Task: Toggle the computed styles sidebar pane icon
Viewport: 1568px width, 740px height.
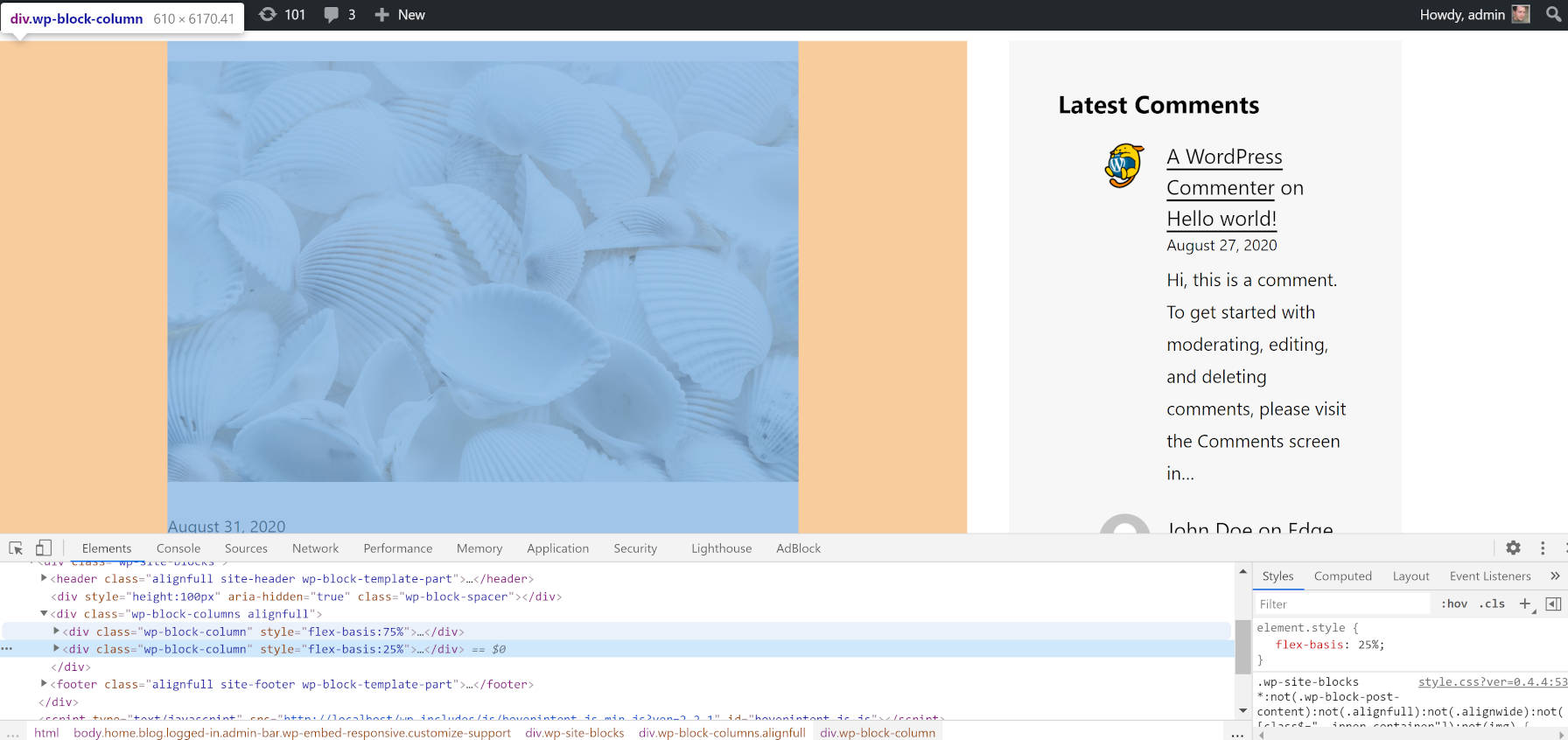Action: coord(1553,604)
